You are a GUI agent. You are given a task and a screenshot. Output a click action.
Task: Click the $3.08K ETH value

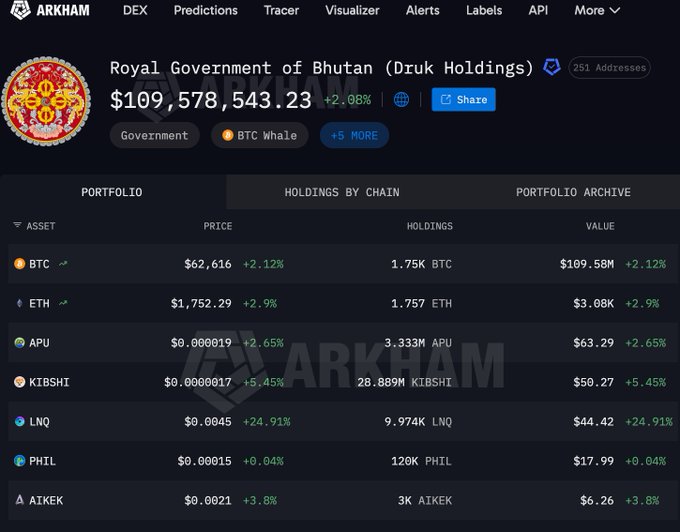(594, 304)
